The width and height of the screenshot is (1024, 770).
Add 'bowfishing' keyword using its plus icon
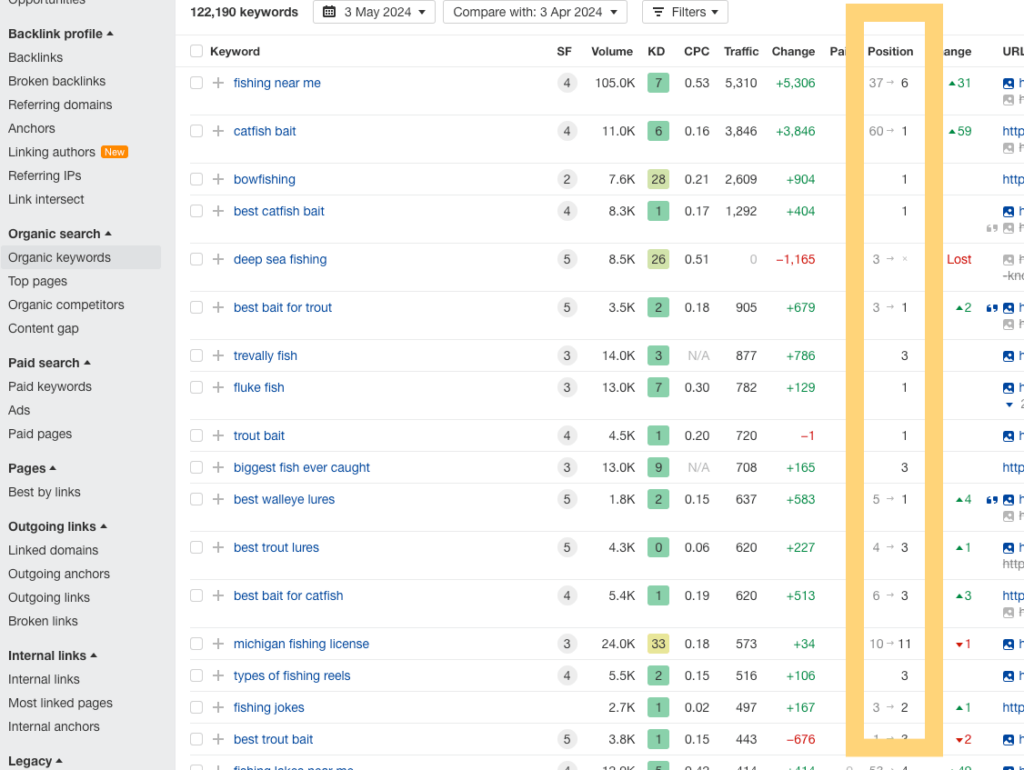[x=218, y=179]
